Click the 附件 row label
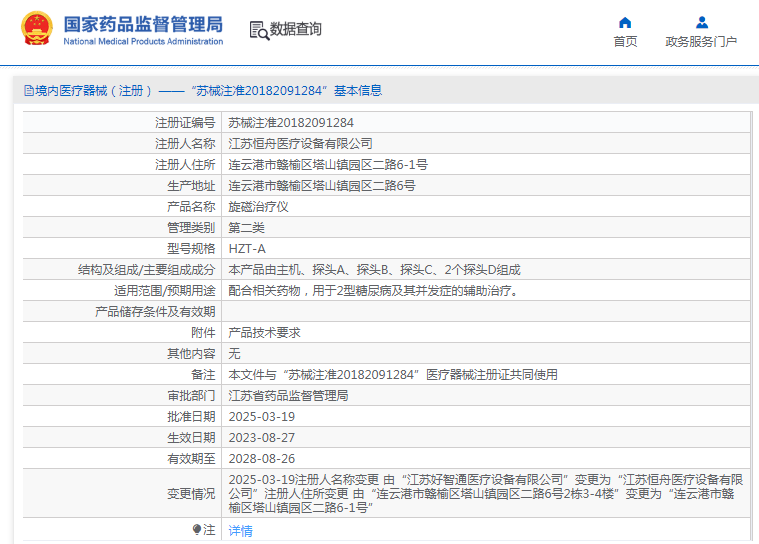 click(203, 333)
